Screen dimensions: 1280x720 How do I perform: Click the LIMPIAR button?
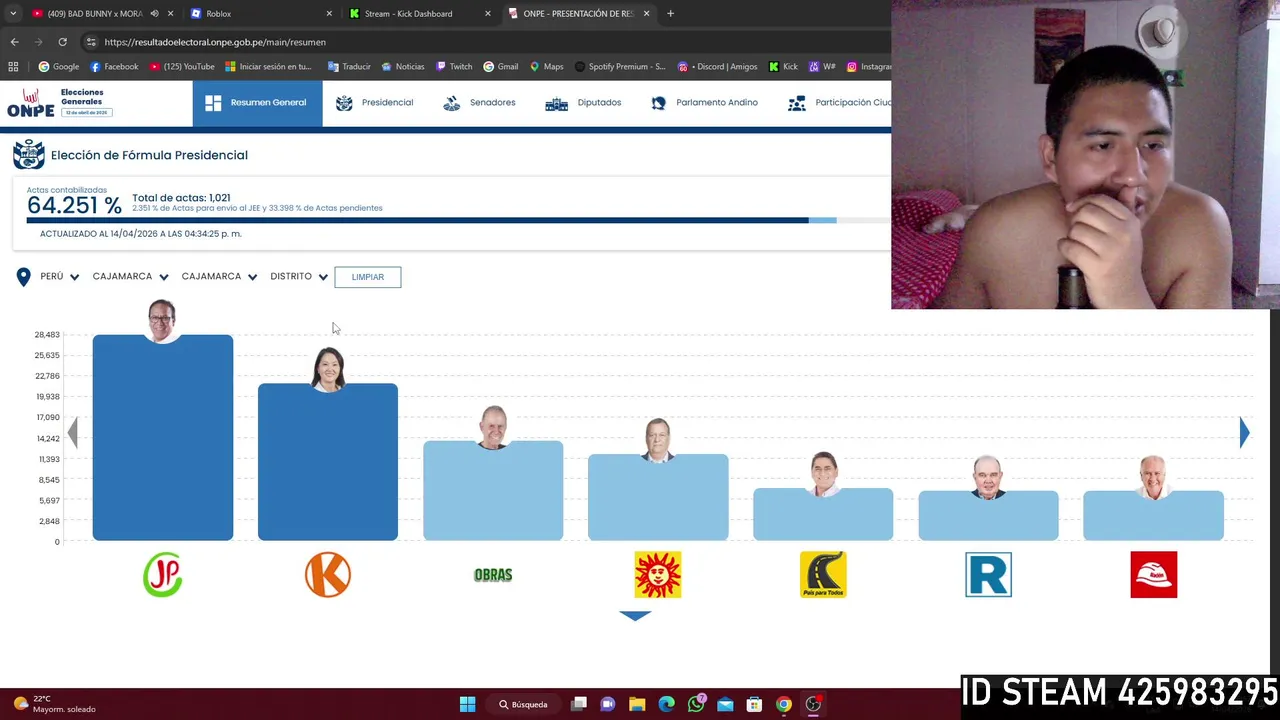tap(368, 277)
